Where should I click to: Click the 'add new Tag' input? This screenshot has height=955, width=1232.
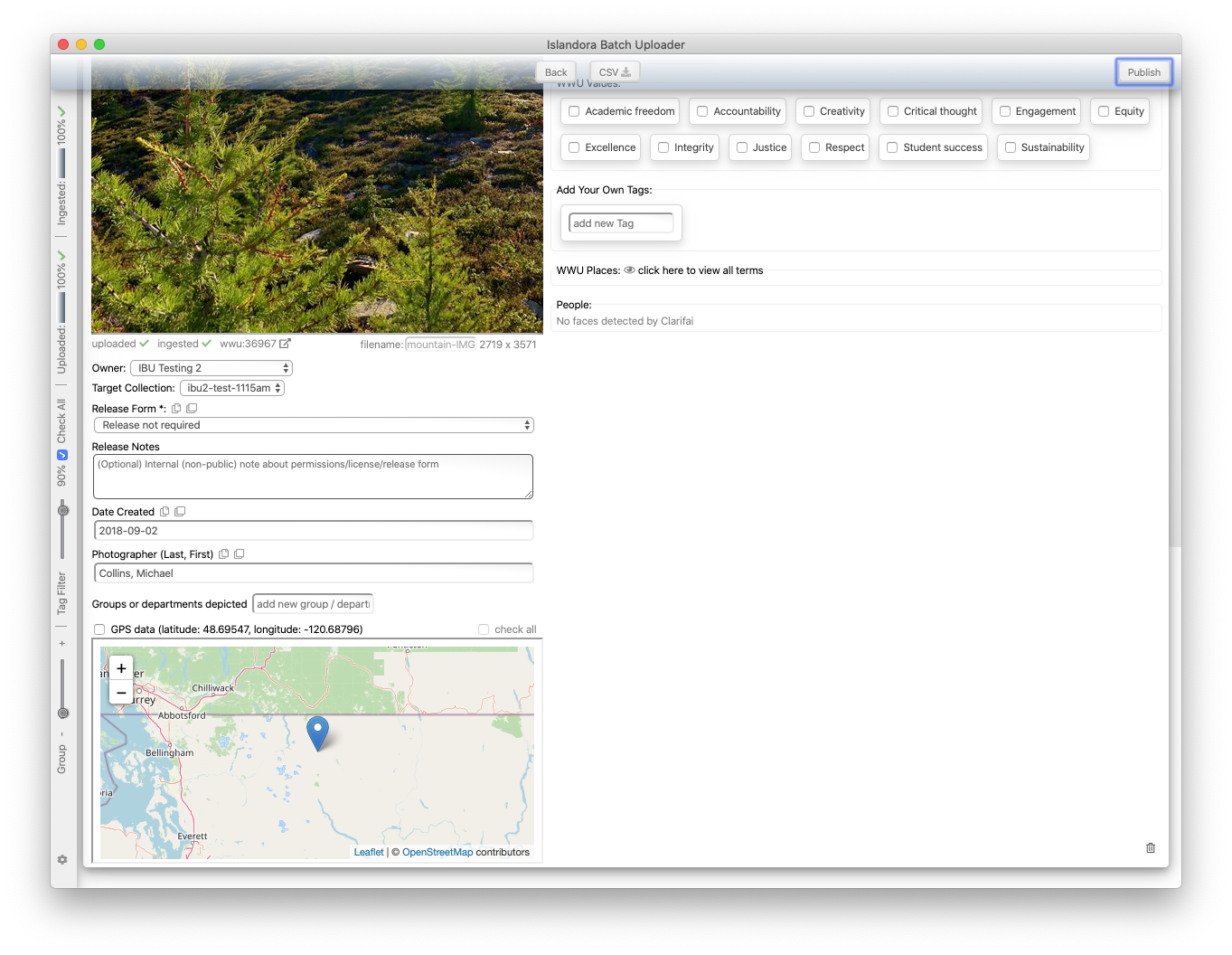tap(621, 223)
